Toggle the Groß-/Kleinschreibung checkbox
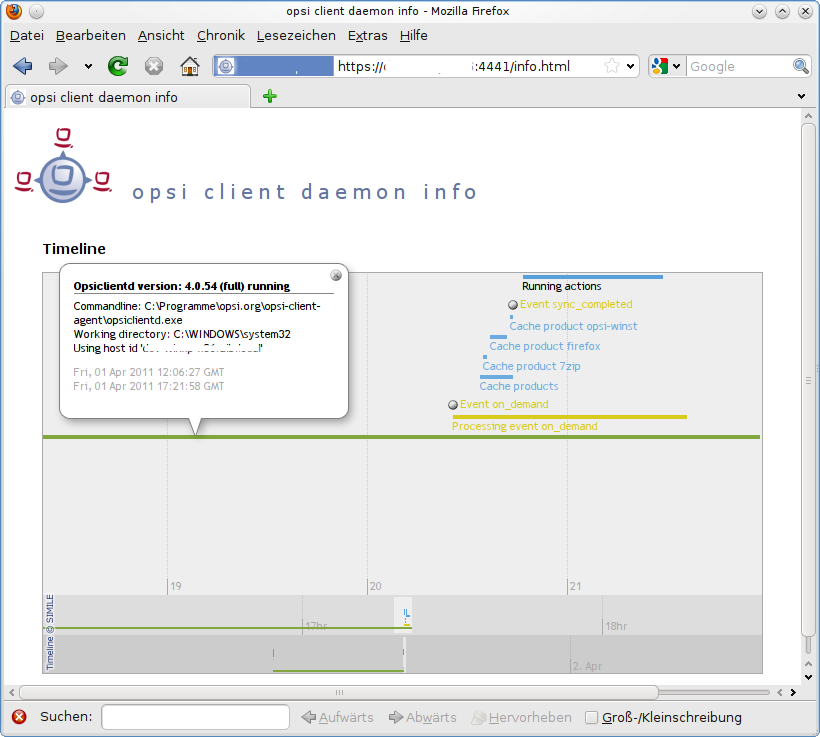The height and width of the screenshot is (737, 820). coord(591,717)
